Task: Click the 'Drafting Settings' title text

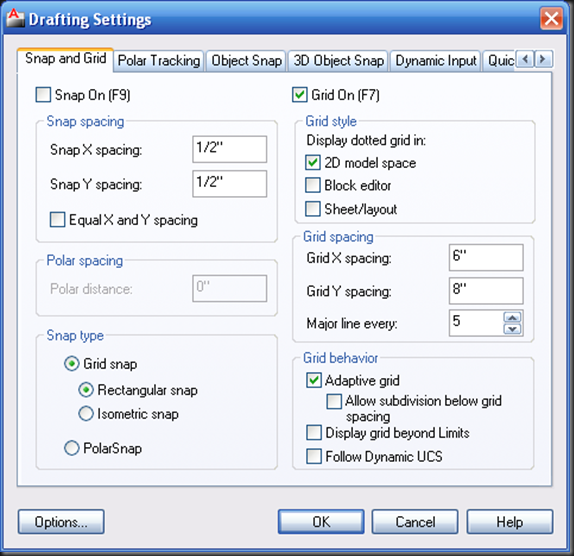Action: tap(90, 20)
